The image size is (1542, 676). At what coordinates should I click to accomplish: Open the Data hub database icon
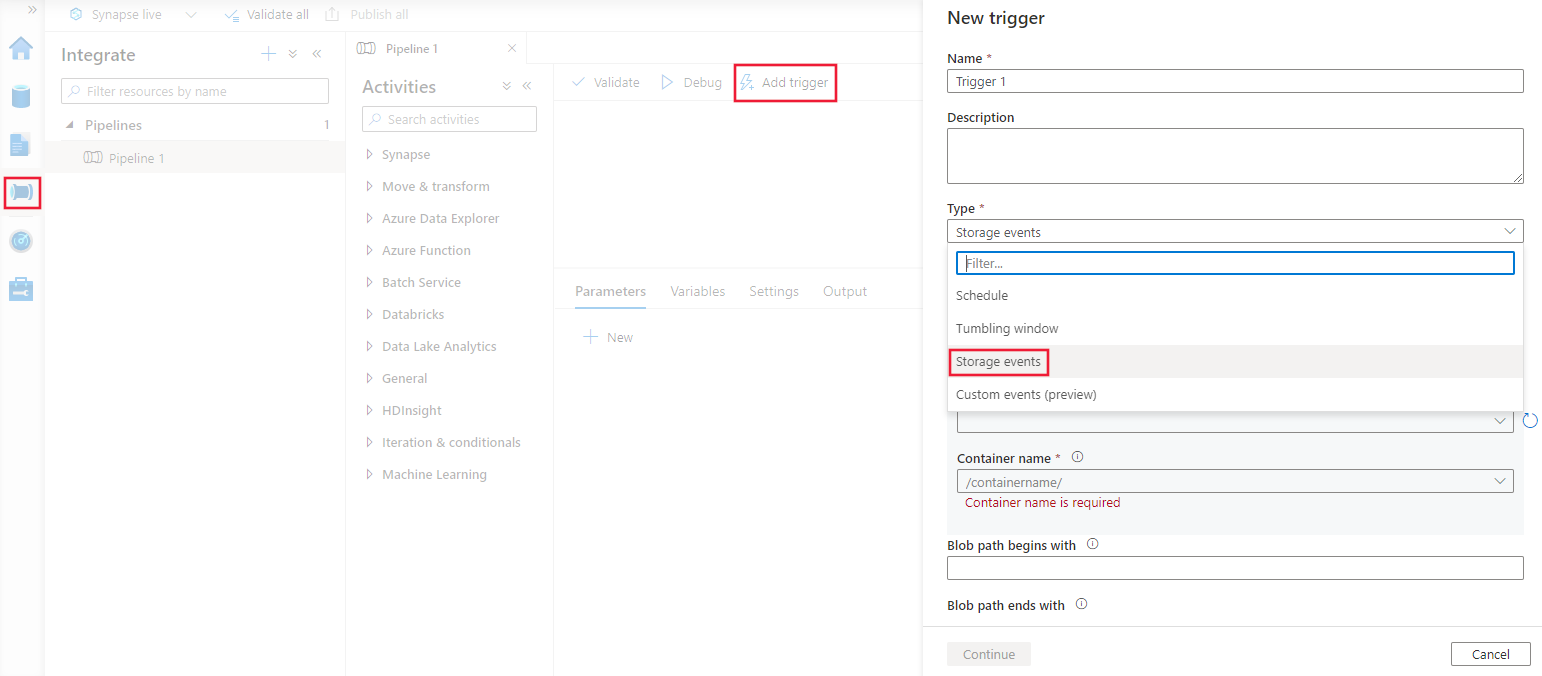[x=21, y=96]
